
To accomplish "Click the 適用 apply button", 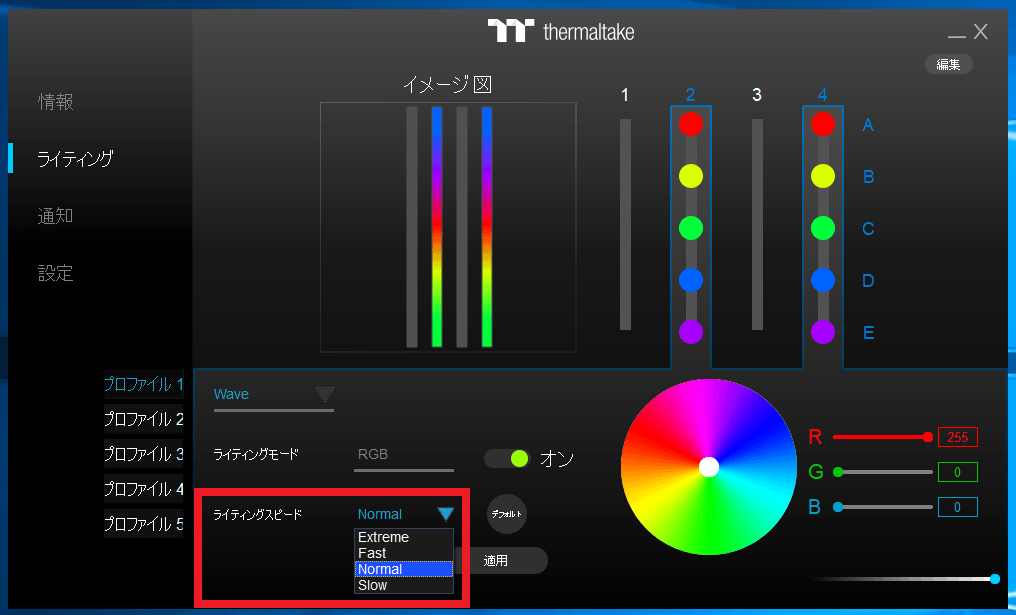I will point(496,561).
